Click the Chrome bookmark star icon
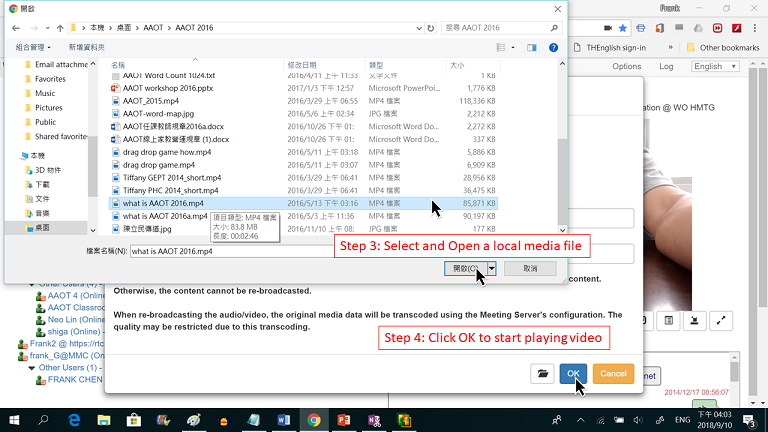 pos(622,28)
